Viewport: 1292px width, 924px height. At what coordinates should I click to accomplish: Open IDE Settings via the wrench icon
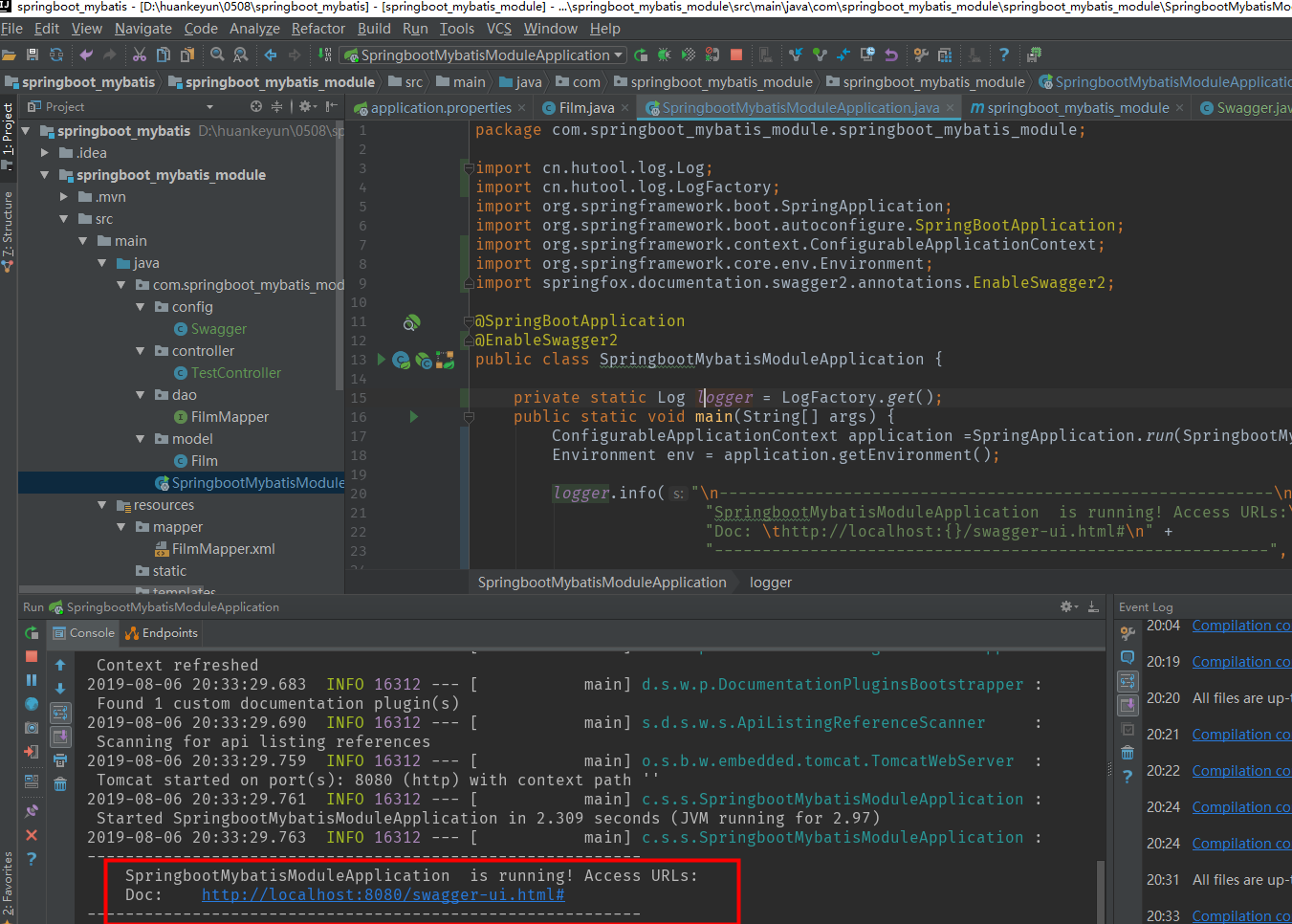(x=919, y=55)
